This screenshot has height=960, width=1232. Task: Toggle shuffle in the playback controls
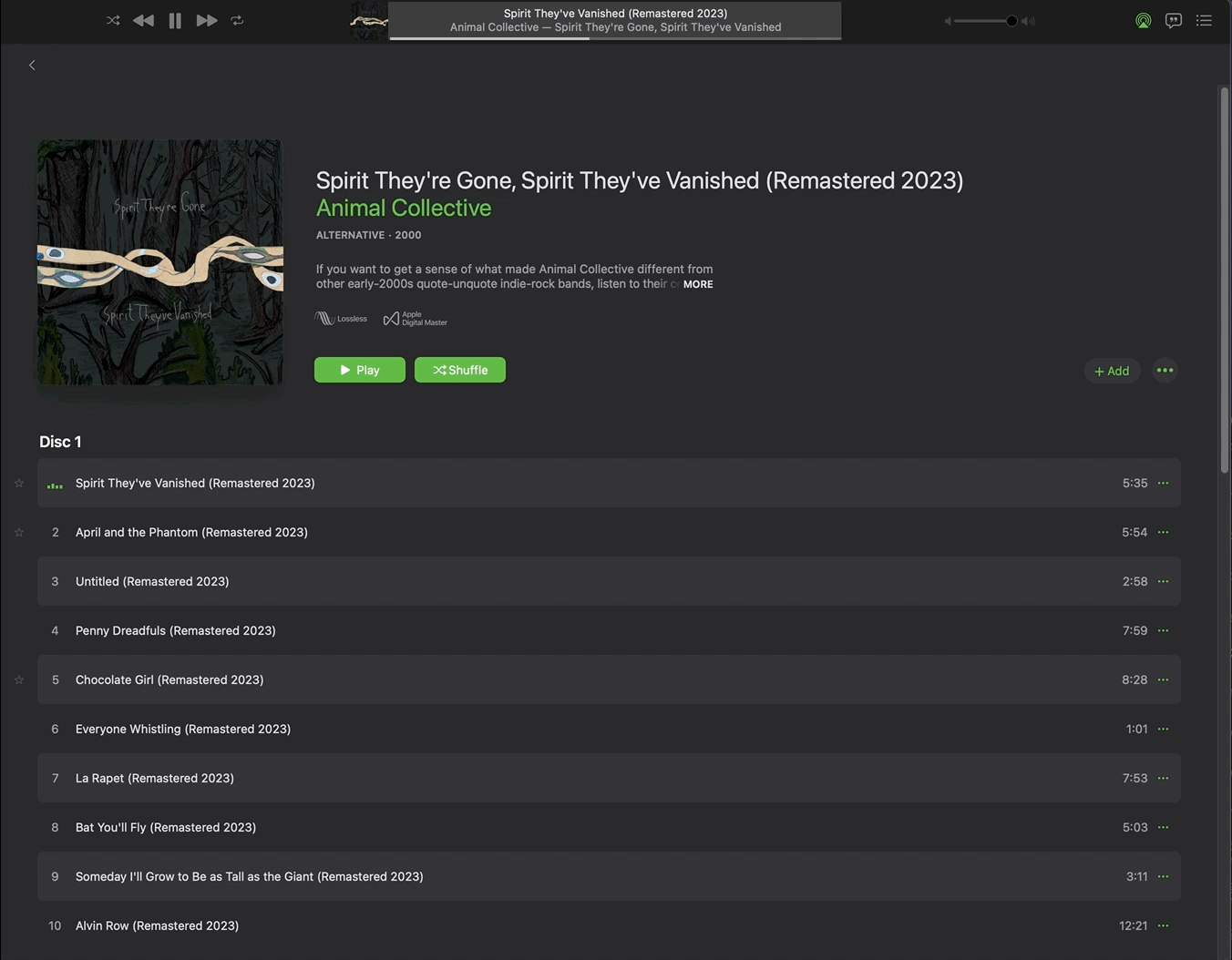113,20
